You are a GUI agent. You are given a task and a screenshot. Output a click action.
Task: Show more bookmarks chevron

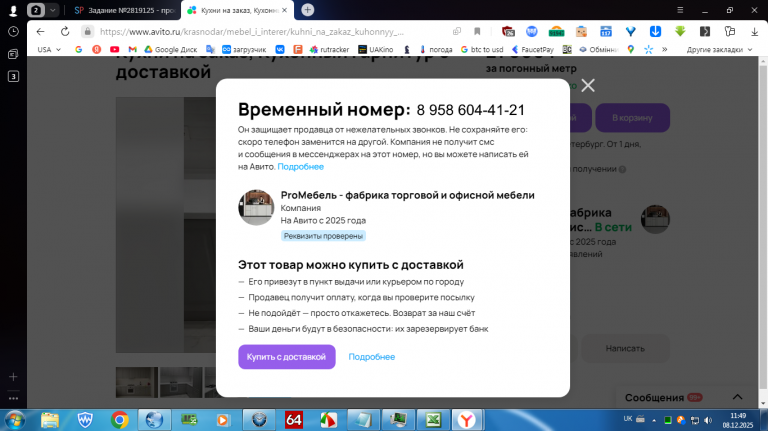coord(665,49)
